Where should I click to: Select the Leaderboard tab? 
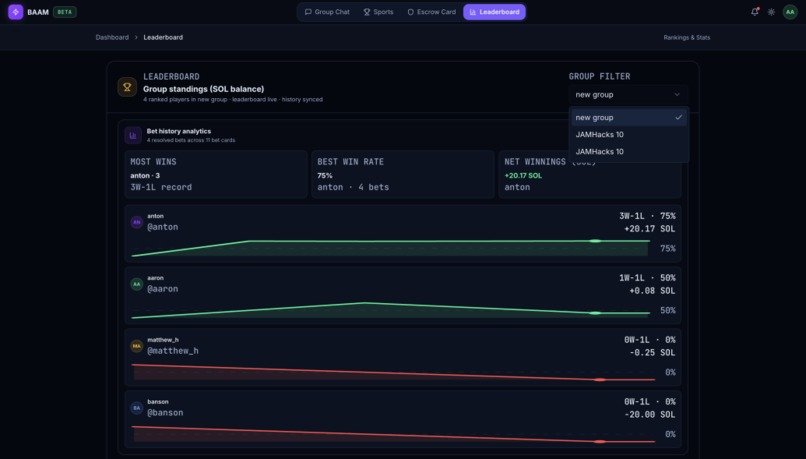[x=494, y=12]
